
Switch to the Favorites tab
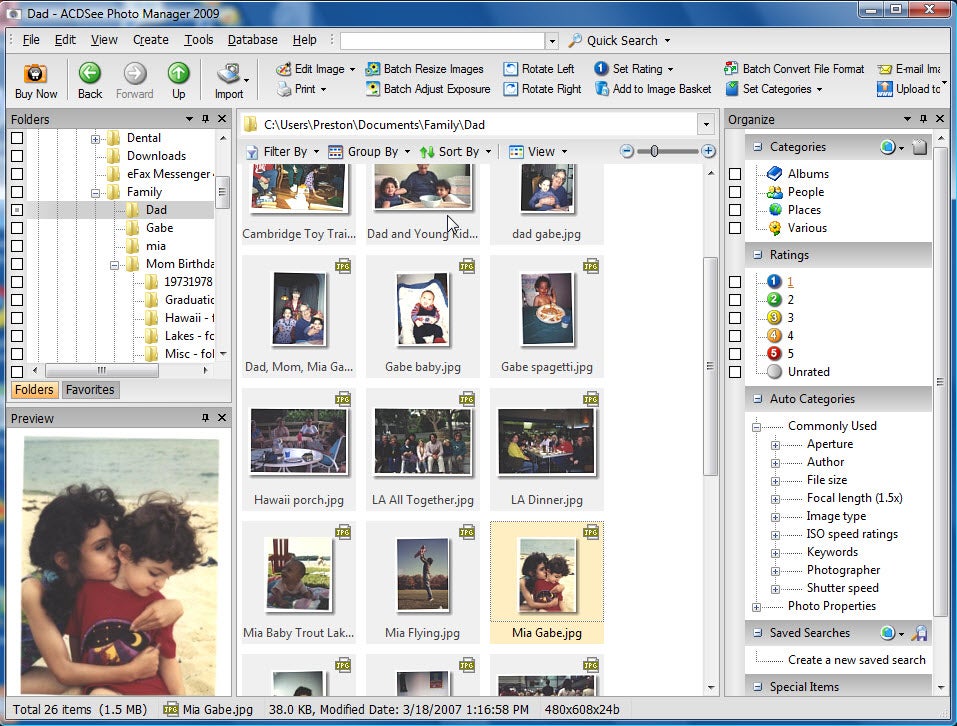[x=90, y=390]
